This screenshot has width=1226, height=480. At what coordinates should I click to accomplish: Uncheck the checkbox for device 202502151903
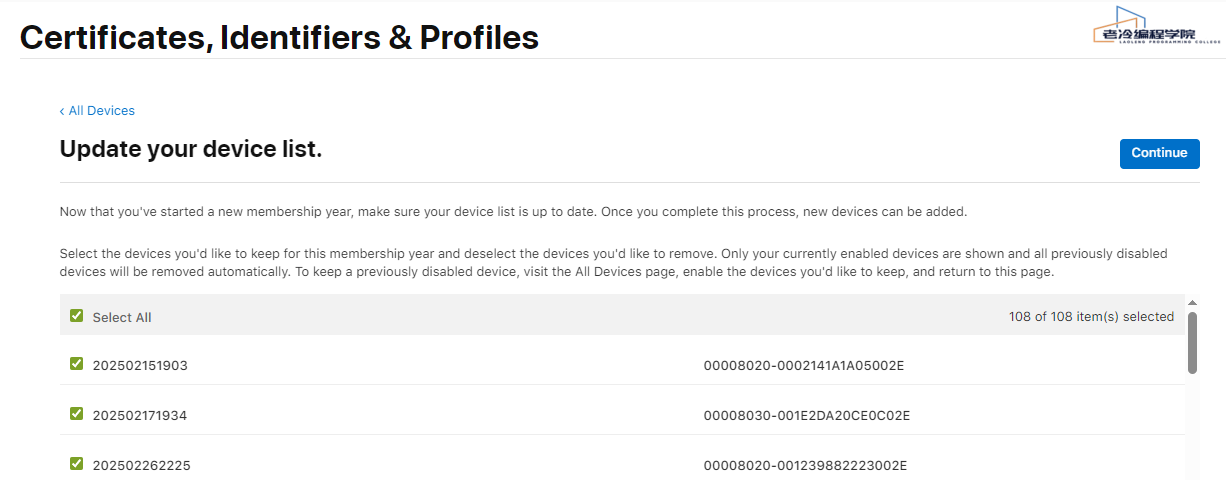click(x=77, y=364)
